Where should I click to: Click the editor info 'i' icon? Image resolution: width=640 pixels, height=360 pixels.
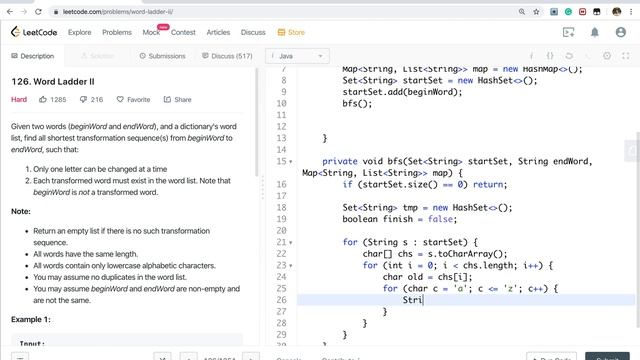[531, 56]
